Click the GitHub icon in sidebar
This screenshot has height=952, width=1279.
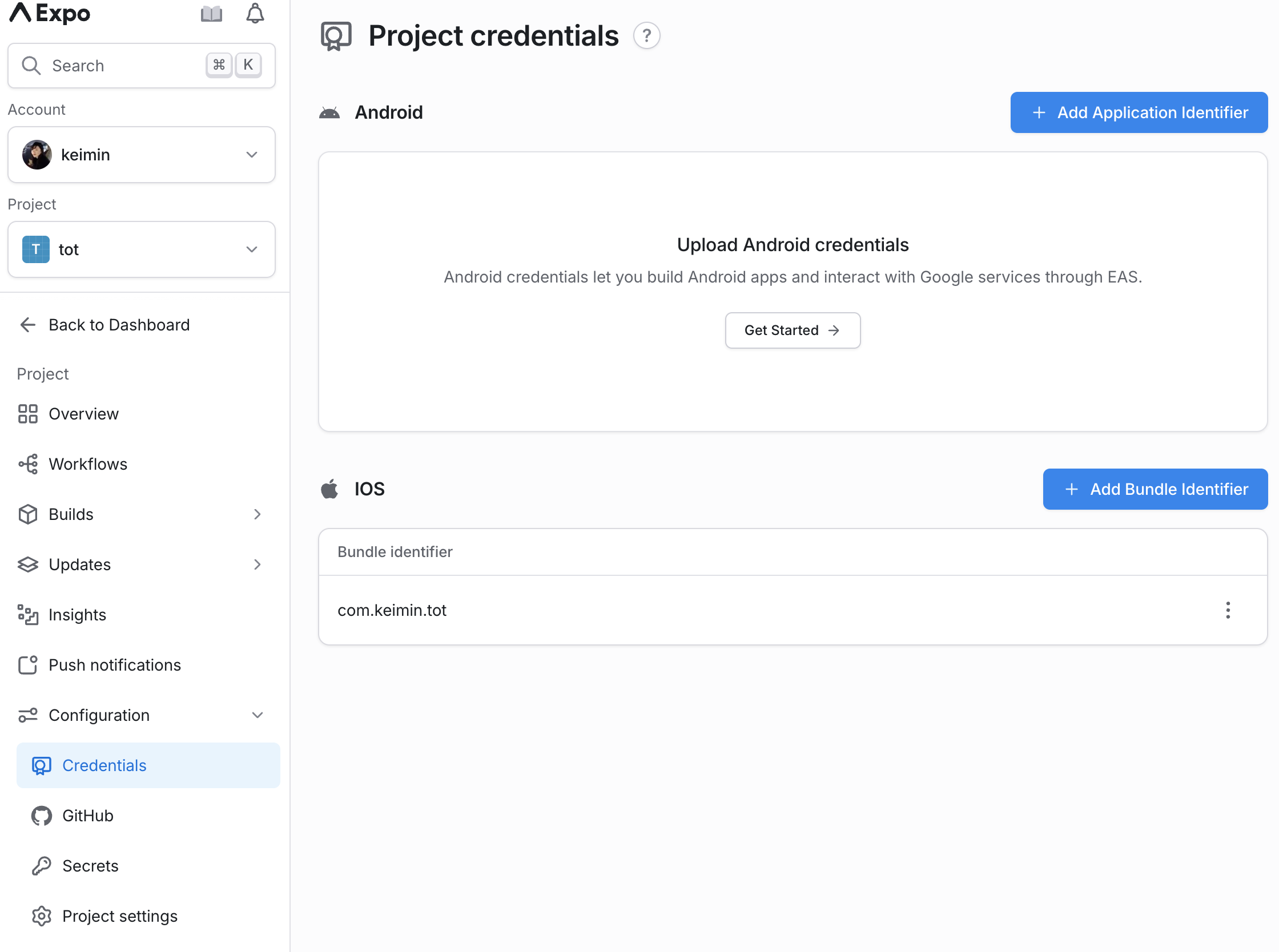coord(42,816)
